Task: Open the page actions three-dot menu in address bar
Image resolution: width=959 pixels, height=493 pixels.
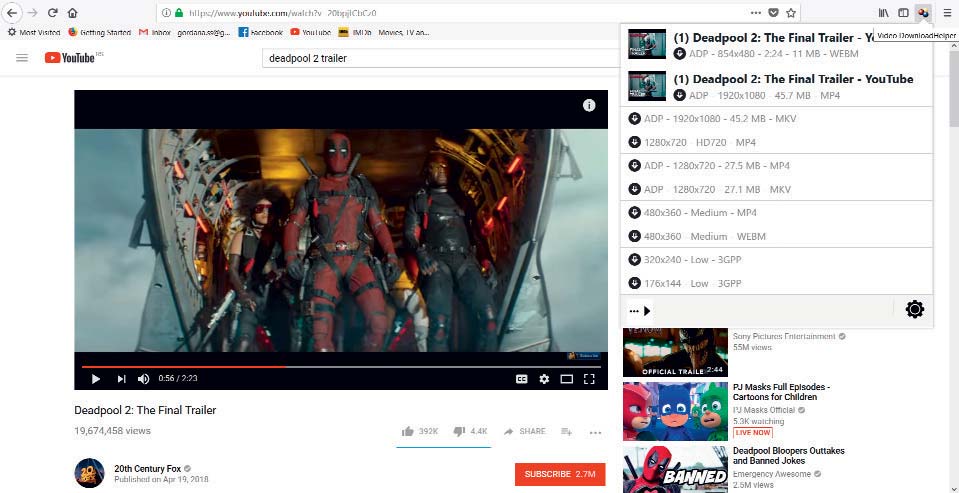Action: (x=756, y=13)
